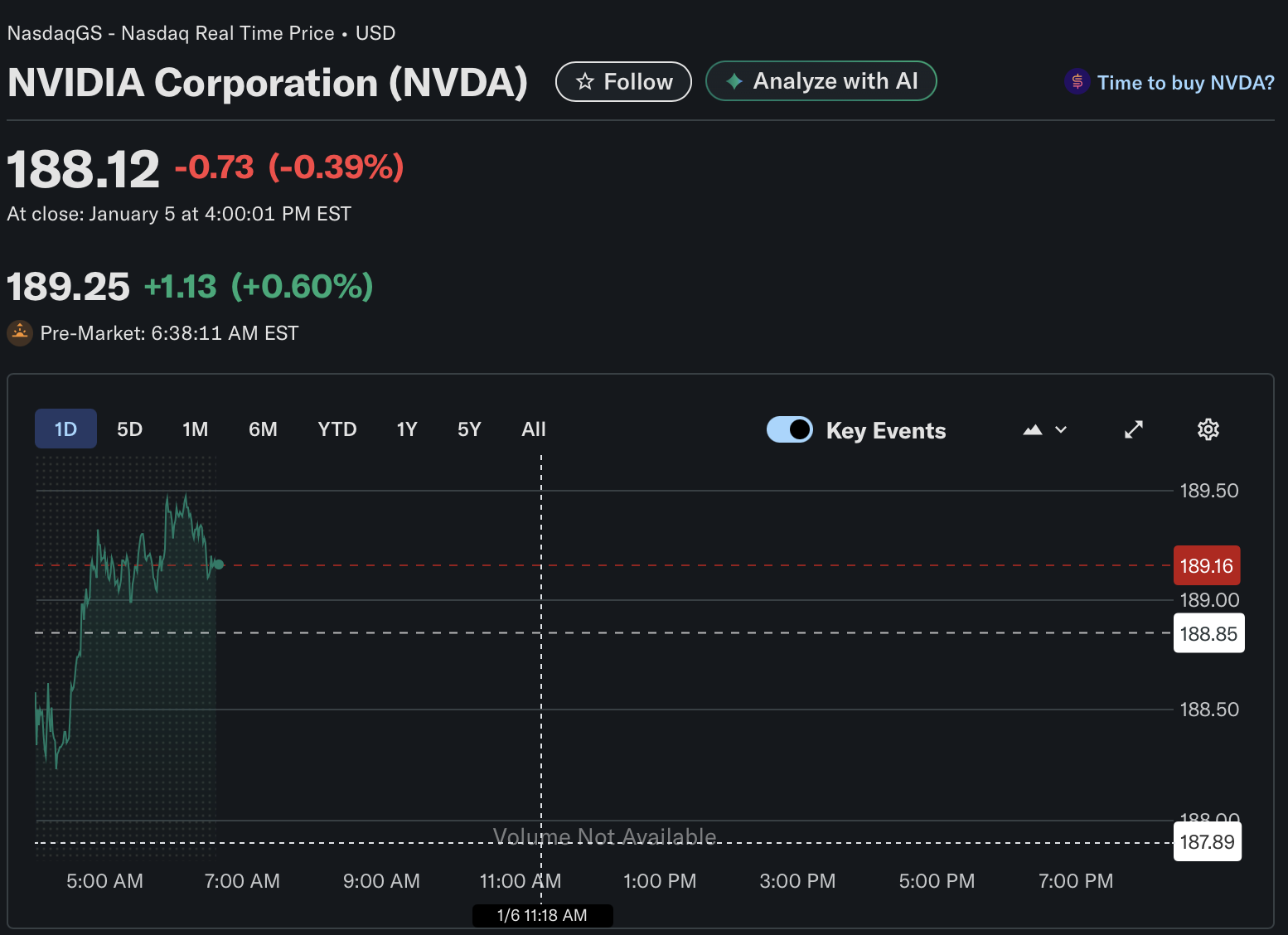1288x935 pixels.
Task: Click the dollar icon beside Time to buy NVDA
Action: coord(1077,81)
